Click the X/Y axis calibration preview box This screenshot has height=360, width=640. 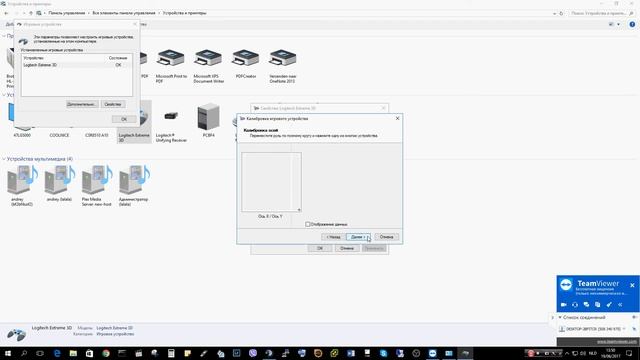(271, 182)
